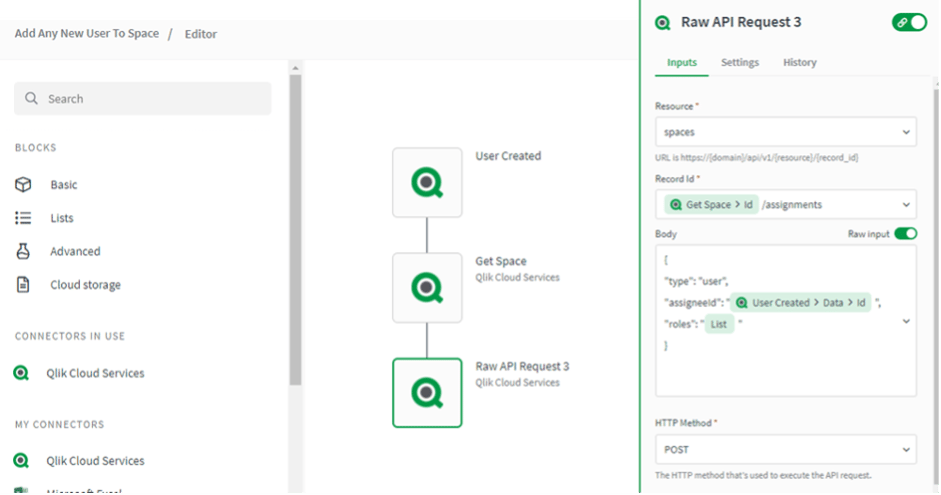Viewport: 941px width, 495px height.
Task: Click the /assignments text in Record Id
Action: point(792,205)
